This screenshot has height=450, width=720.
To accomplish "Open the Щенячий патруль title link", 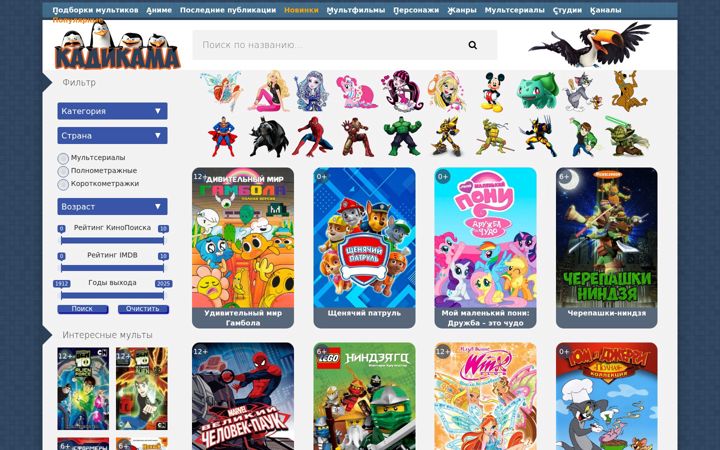I will point(364,313).
